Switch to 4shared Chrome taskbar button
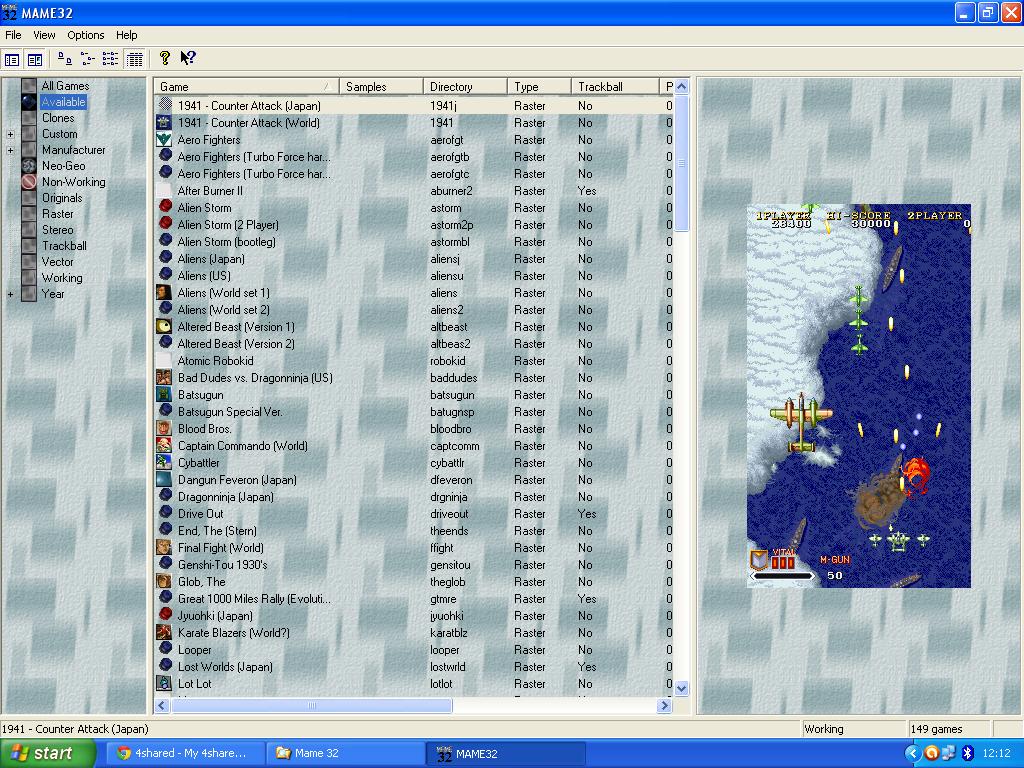Viewport: 1024px width, 768px height. click(x=185, y=754)
